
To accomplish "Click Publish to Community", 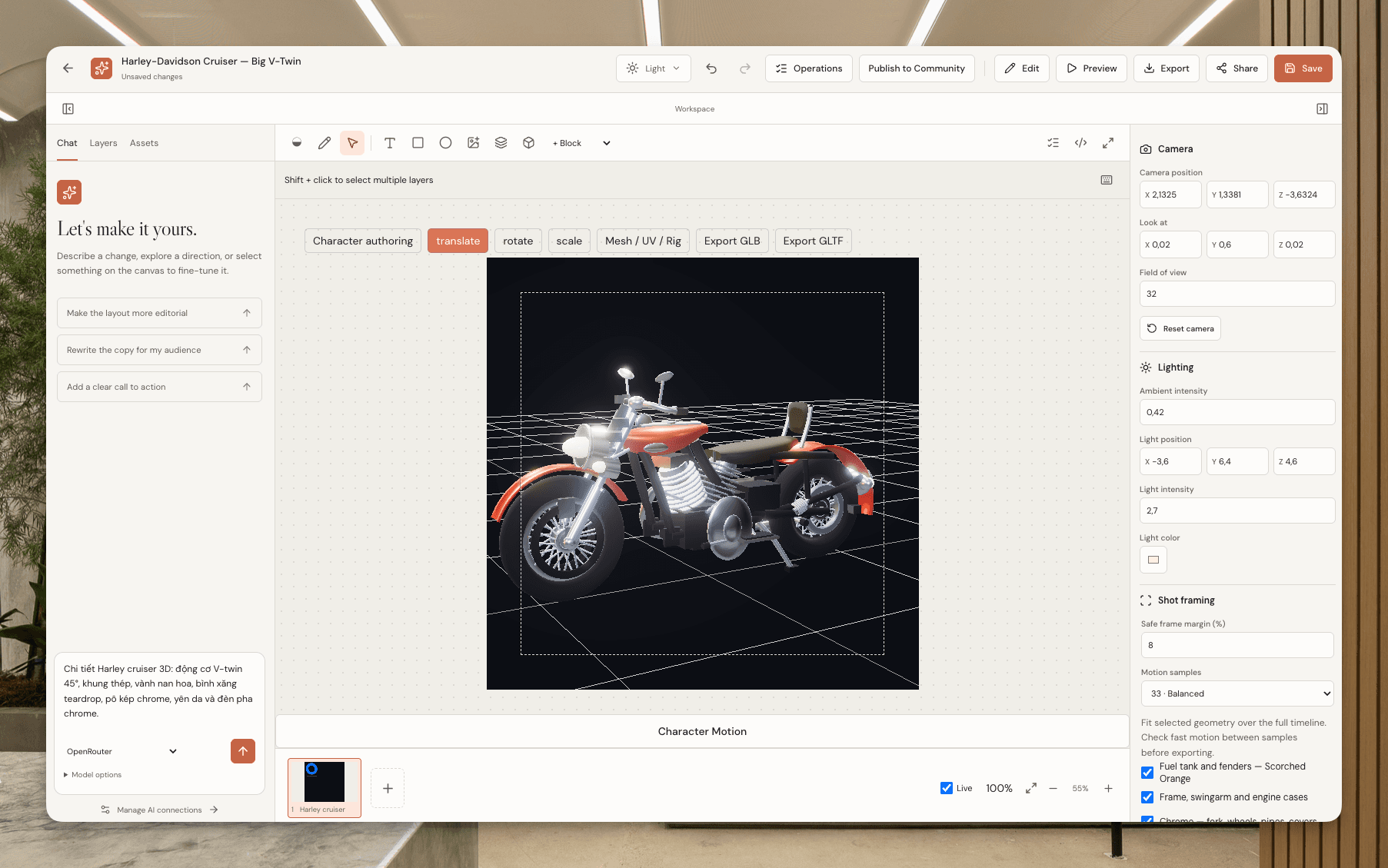I will [917, 68].
